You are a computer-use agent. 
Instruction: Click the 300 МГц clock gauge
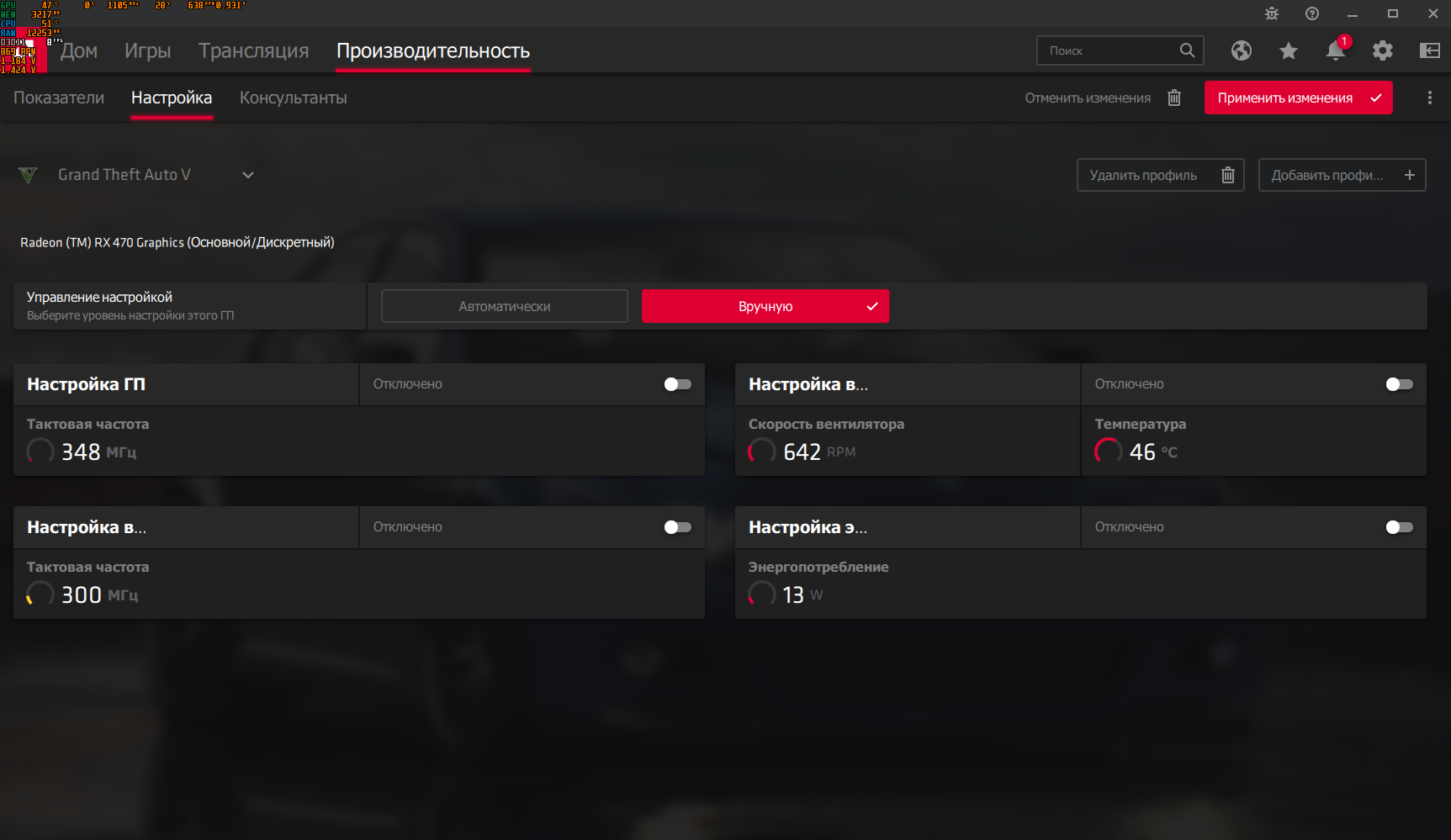[x=40, y=594]
